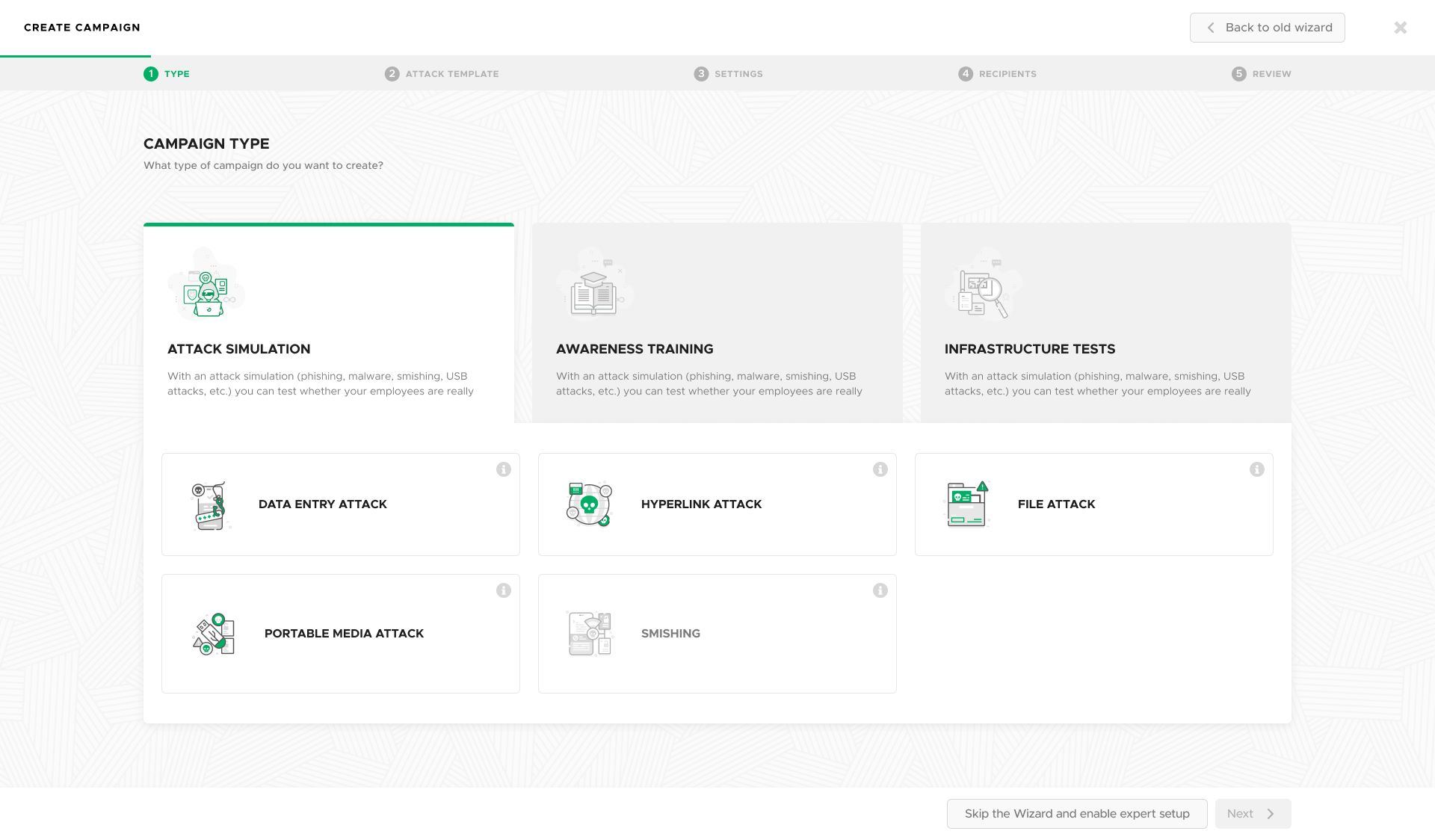Screen dimensions: 1435x840
Task: Open info for Data Entry Attack
Action: pyautogui.click(x=504, y=469)
